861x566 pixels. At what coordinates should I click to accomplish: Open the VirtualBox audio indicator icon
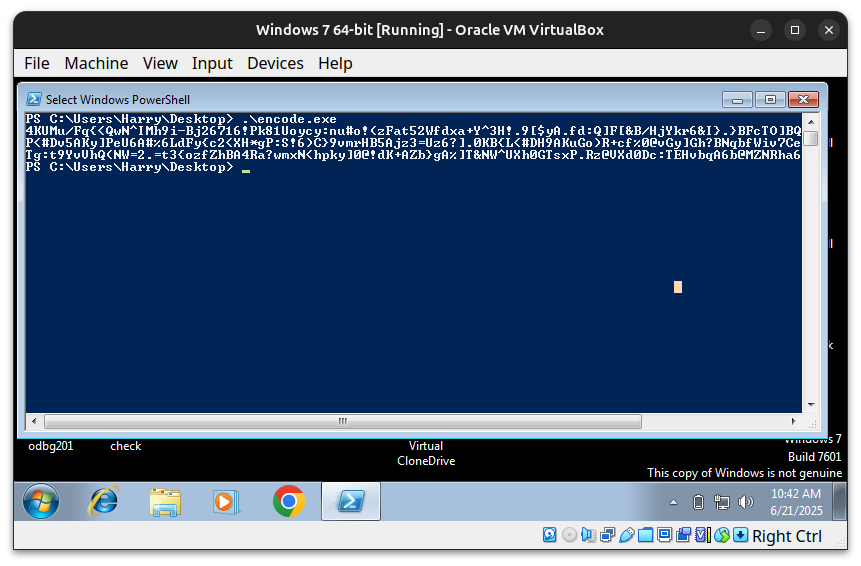pyautogui.click(x=588, y=535)
